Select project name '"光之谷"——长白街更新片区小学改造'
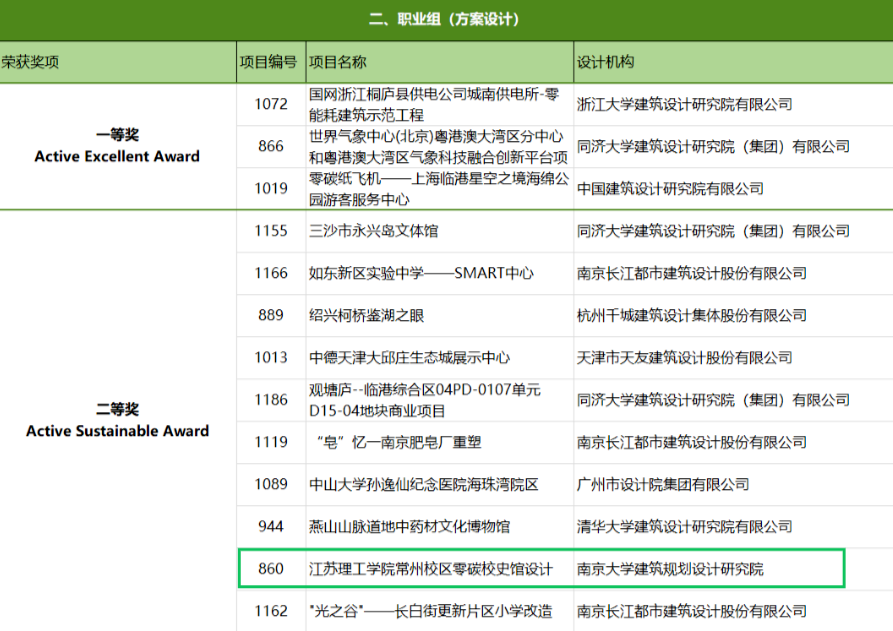Image resolution: width=893 pixels, height=631 pixels. click(x=433, y=611)
